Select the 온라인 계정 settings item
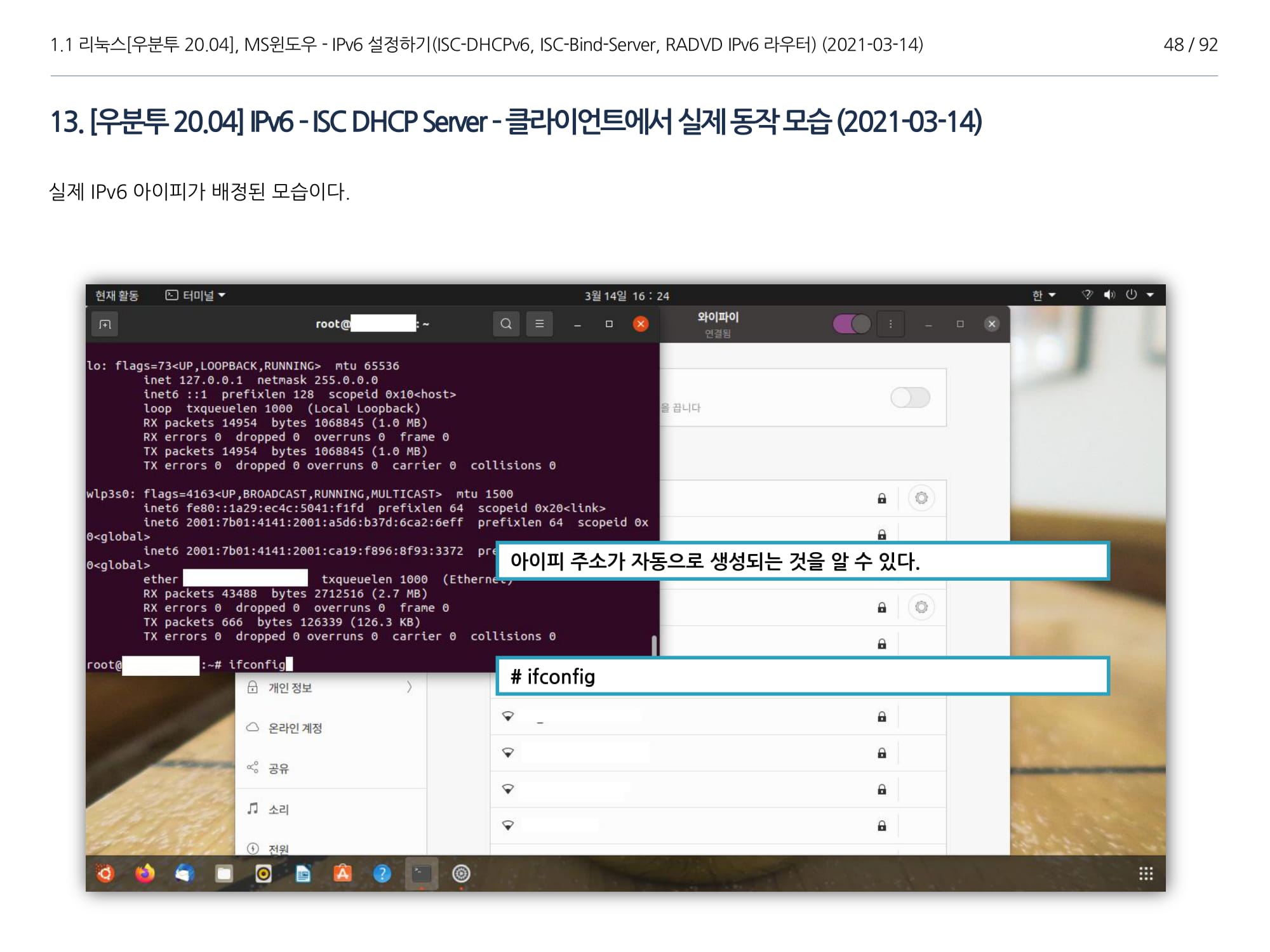 [x=295, y=728]
